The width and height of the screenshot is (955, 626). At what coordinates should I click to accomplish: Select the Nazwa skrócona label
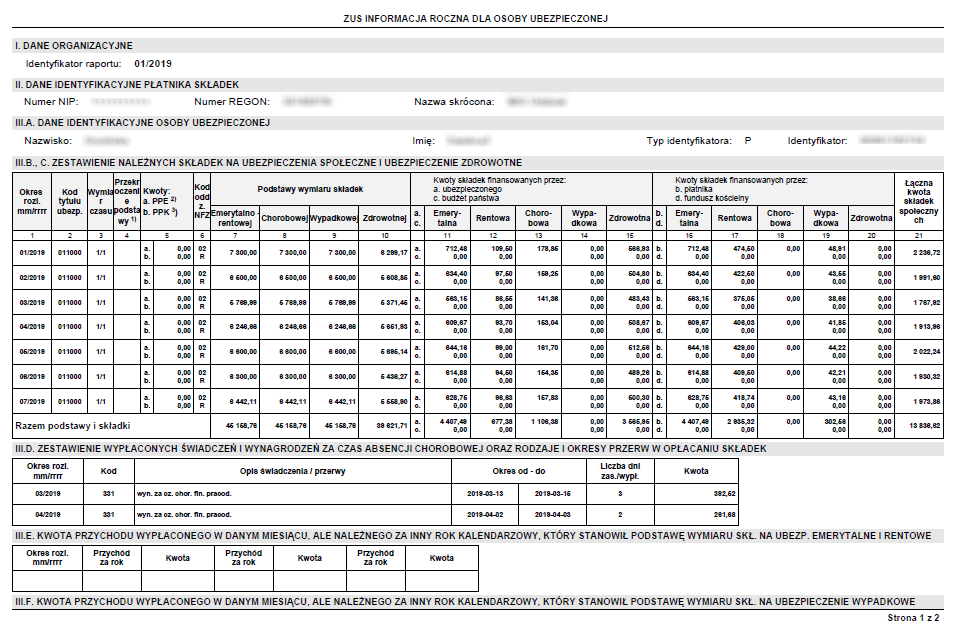coord(454,102)
